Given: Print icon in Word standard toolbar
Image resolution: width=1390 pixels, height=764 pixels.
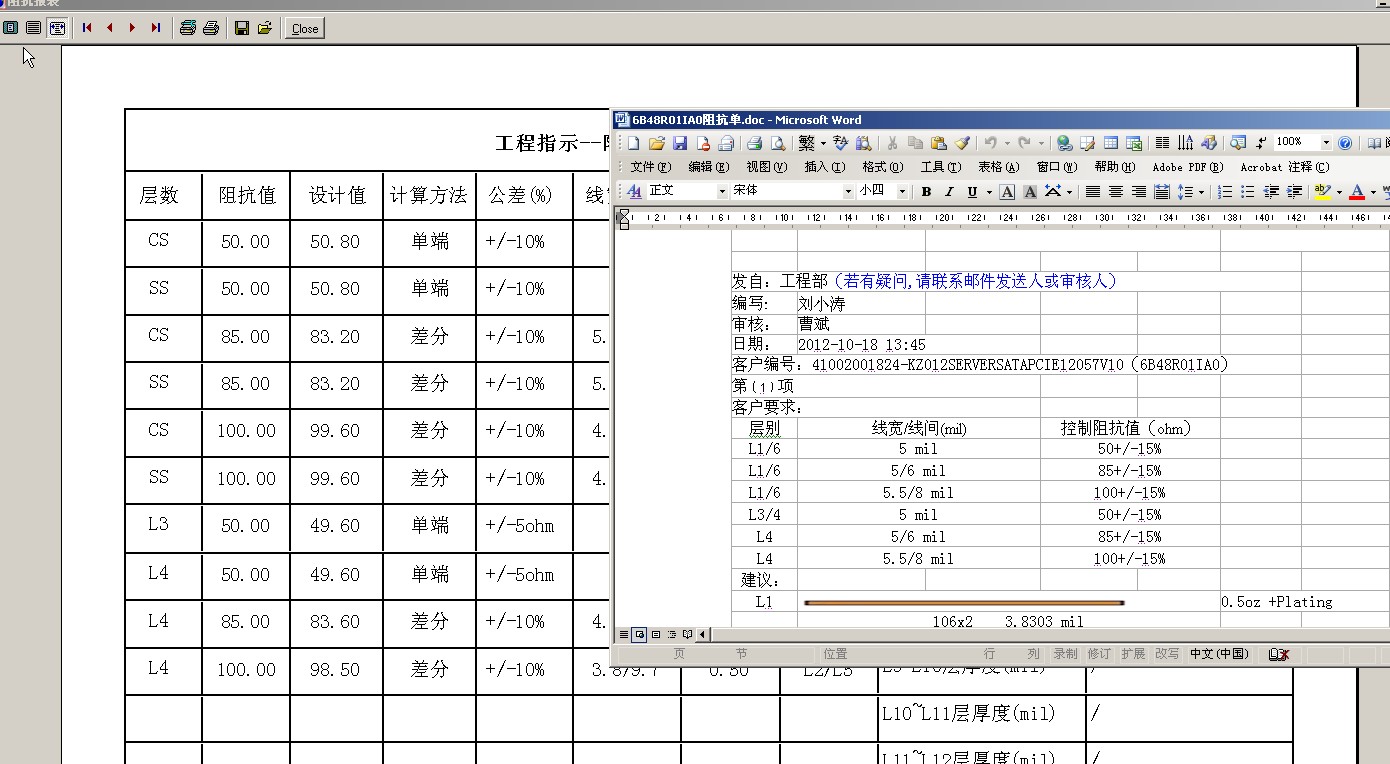Looking at the screenshot, I should pyautogui.click(x=755, y=143).
